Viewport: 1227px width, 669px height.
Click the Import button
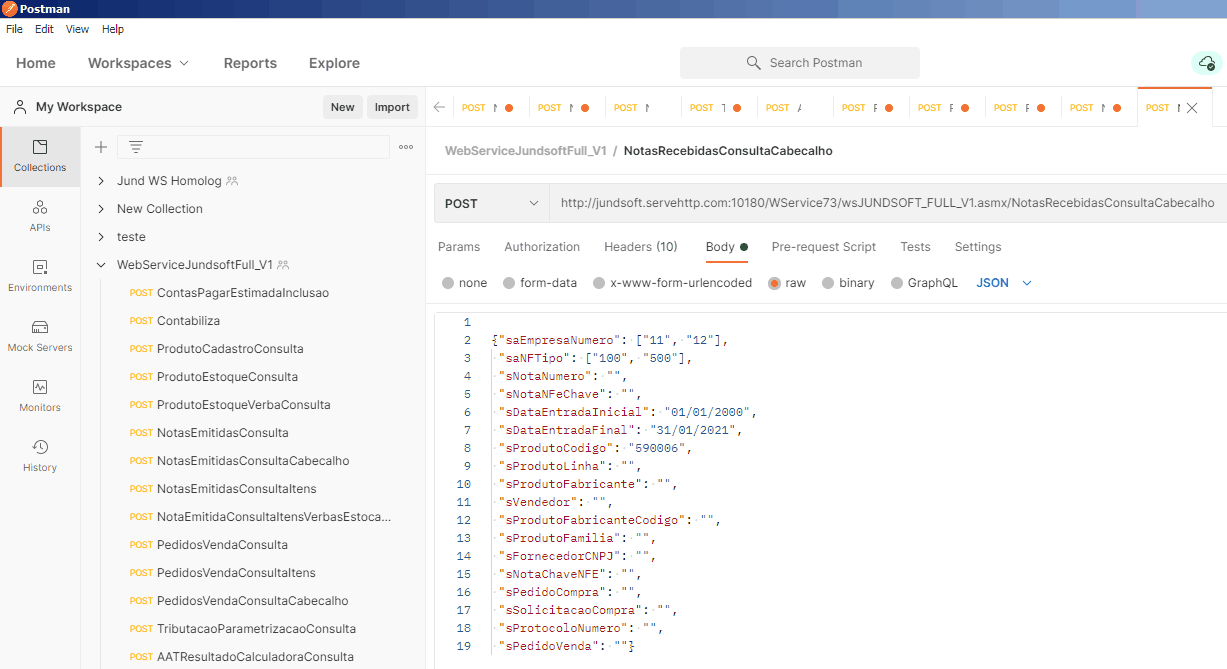coord(392,107)
